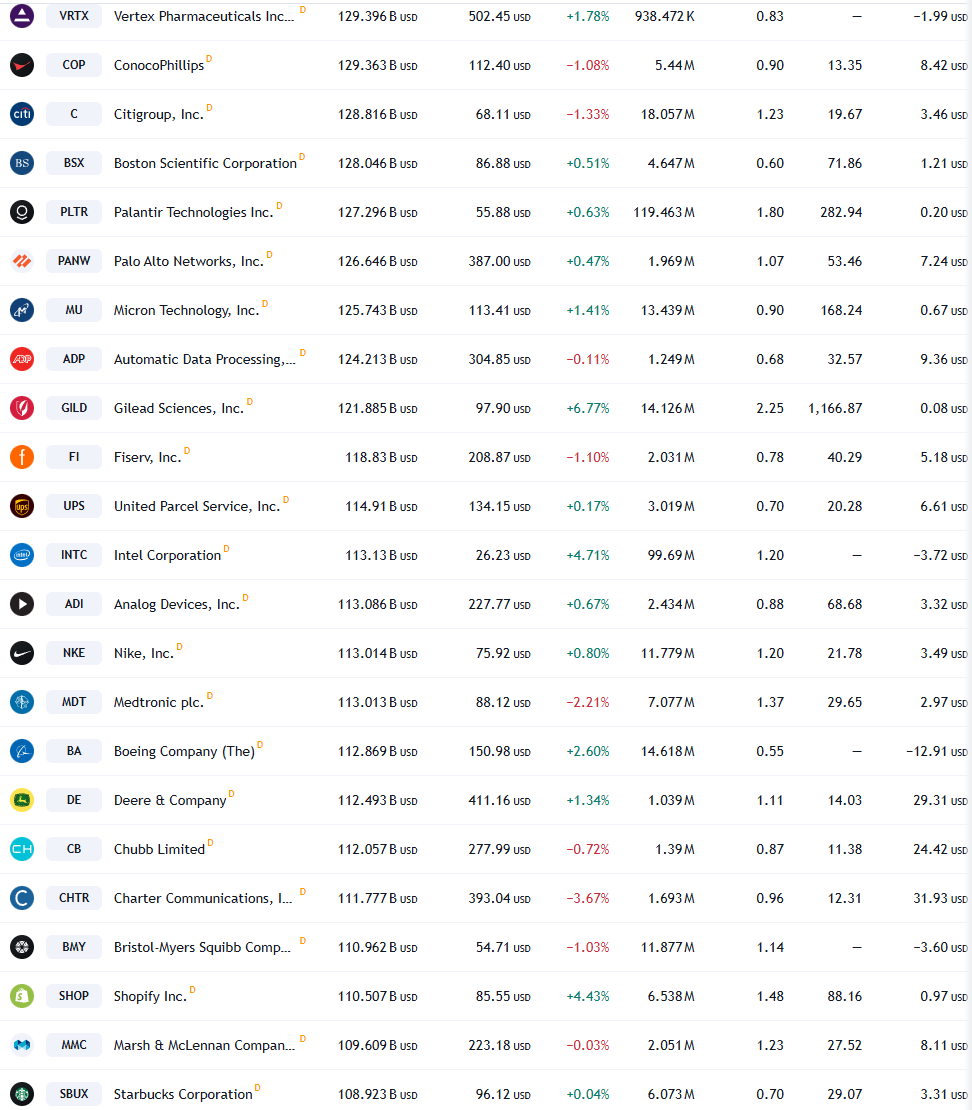Click the Micron Technology logo icon
The height and width of the screenshot is (1110, 972).
pos(22,309)
